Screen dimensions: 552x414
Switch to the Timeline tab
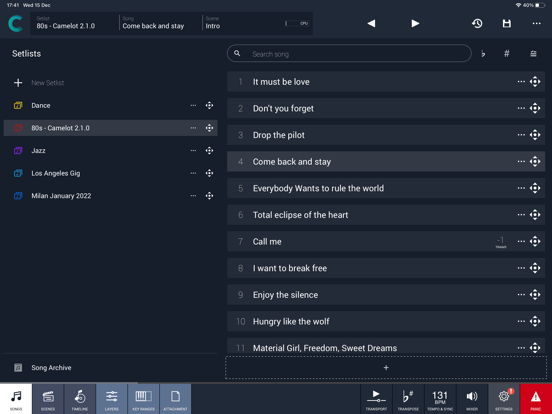coord(80,399)
